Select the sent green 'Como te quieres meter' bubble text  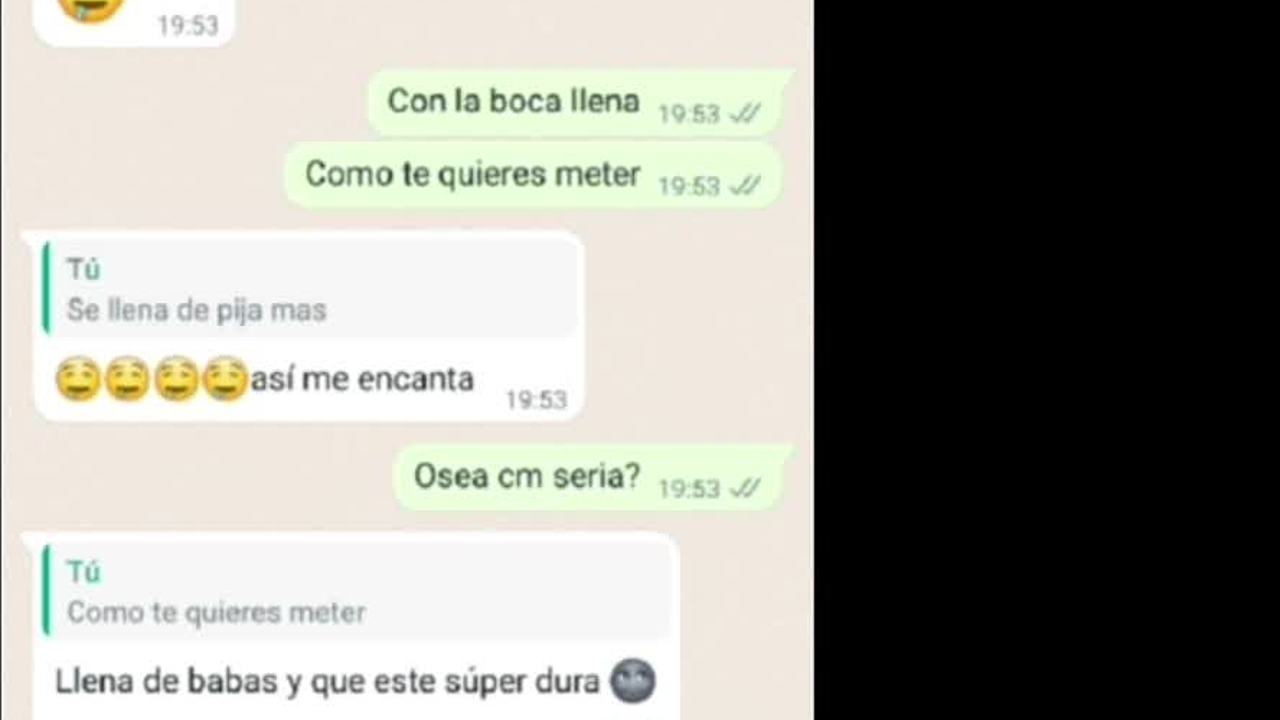[x=472, y=174]
